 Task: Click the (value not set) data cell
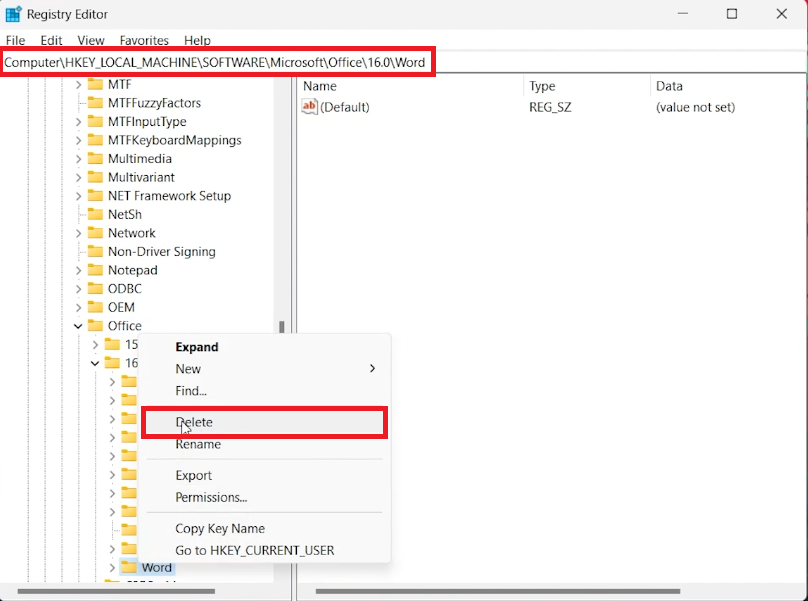(695, 107)
